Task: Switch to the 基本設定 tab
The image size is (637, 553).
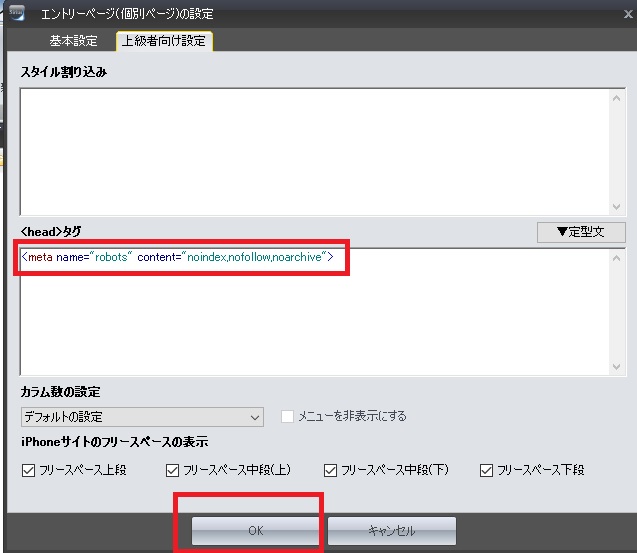Action: pyautogui.click(x=74, y=41)
